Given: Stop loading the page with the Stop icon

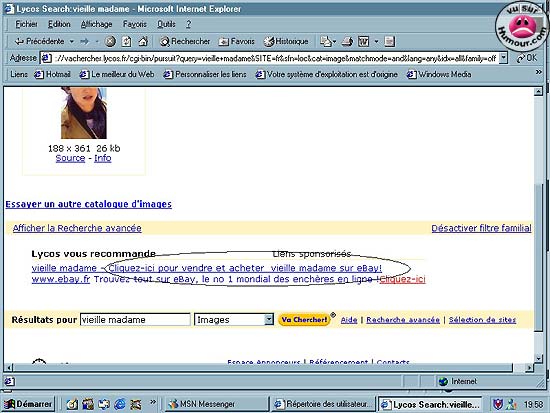Looking at the screenshot, I should pos(110,41).
